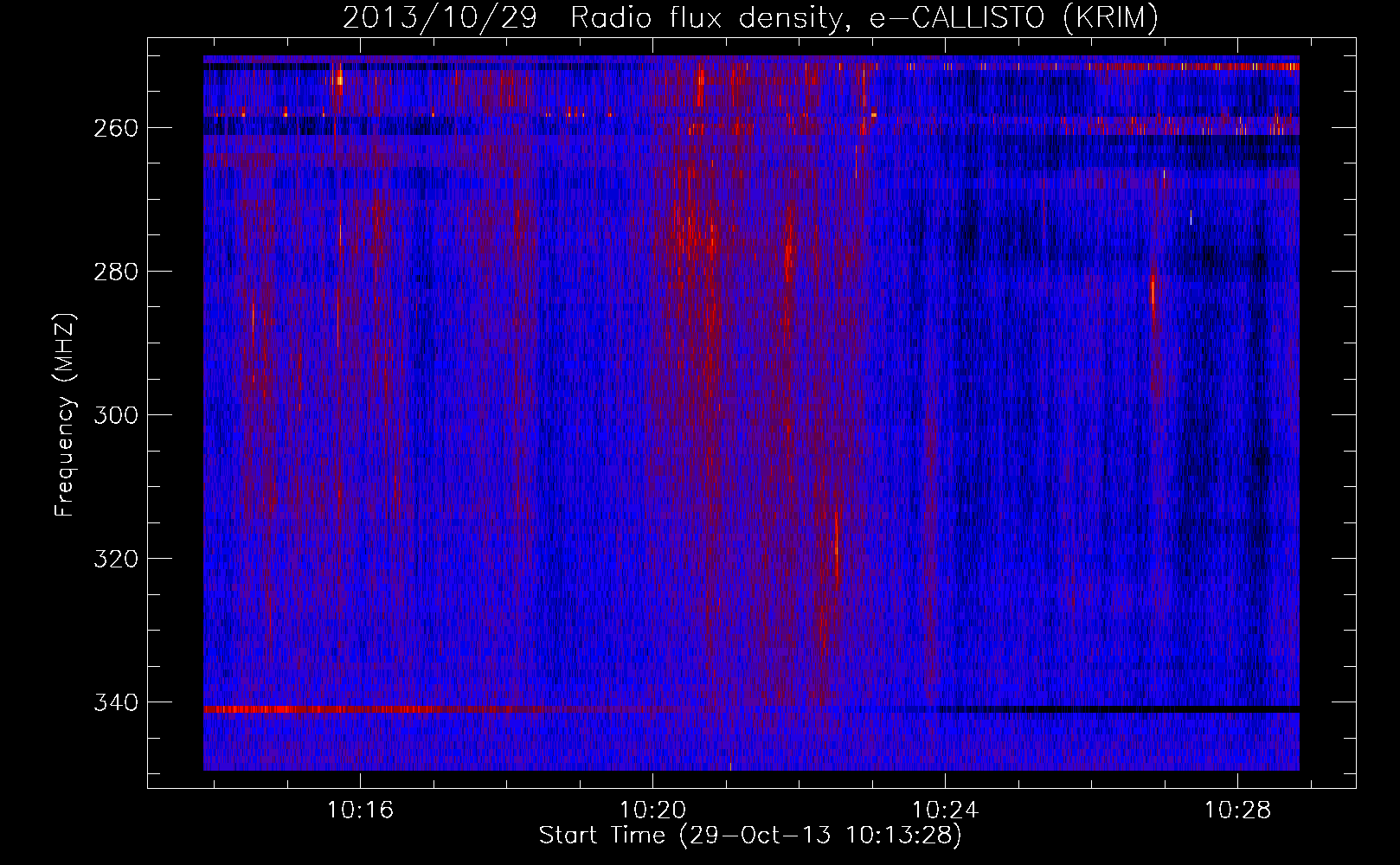Click the Start Time axis label

[750, 836]
